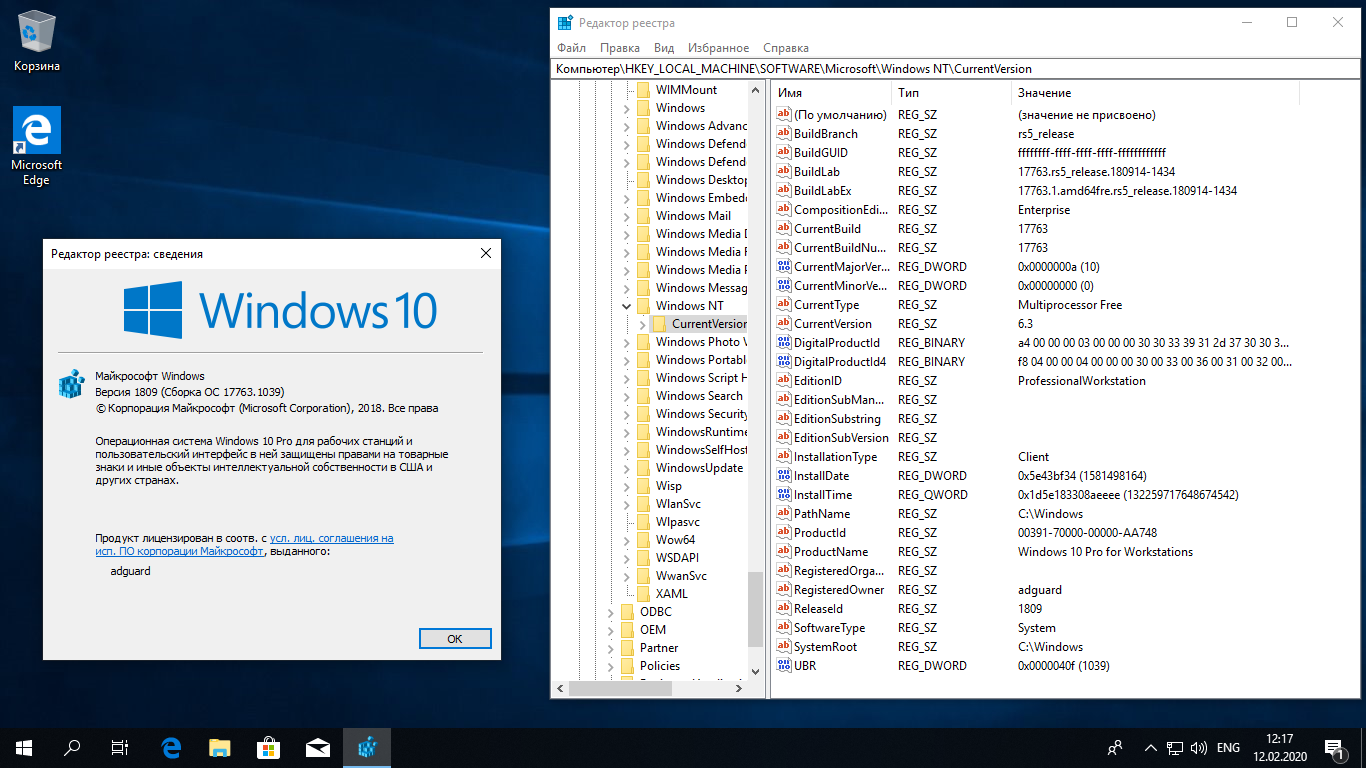Open the license terms link

point(244,545)
